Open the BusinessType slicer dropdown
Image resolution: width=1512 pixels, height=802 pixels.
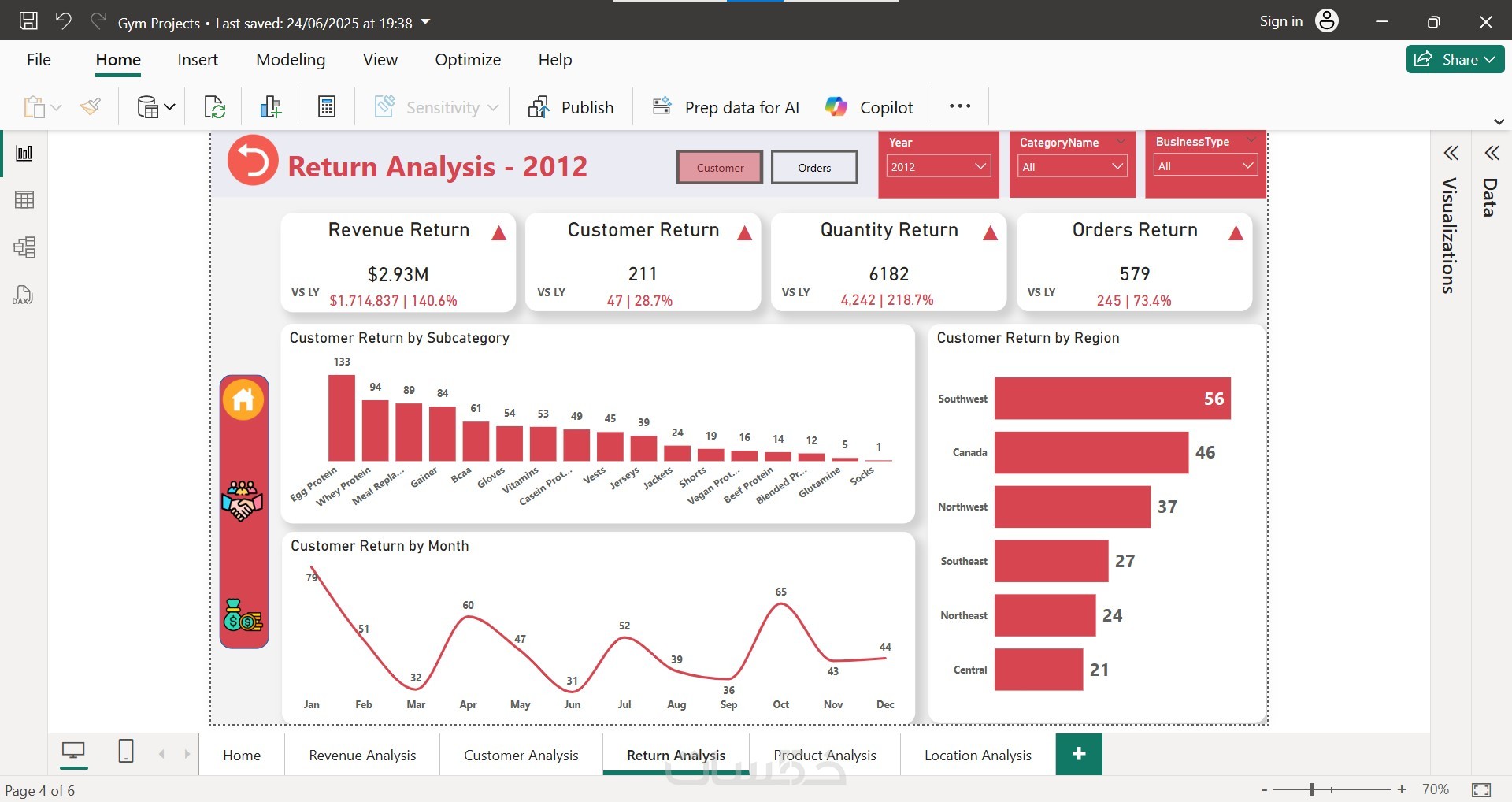pos(1206,165)
